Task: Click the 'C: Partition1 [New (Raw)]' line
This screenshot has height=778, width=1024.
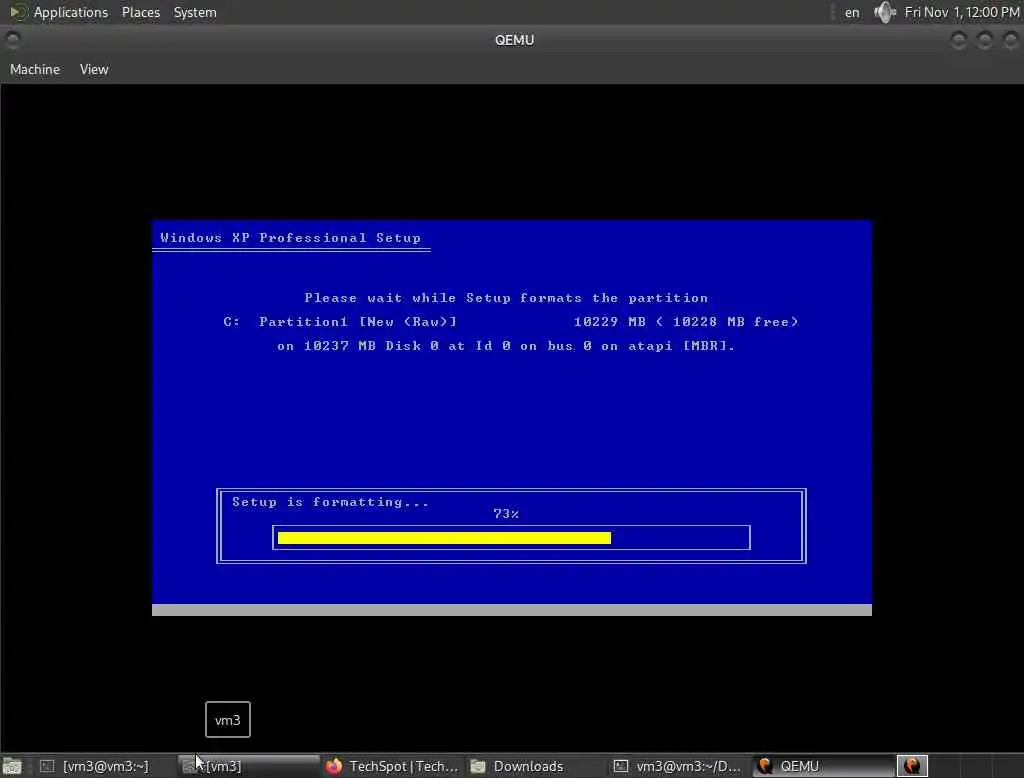Action: (x=511, y=321)
